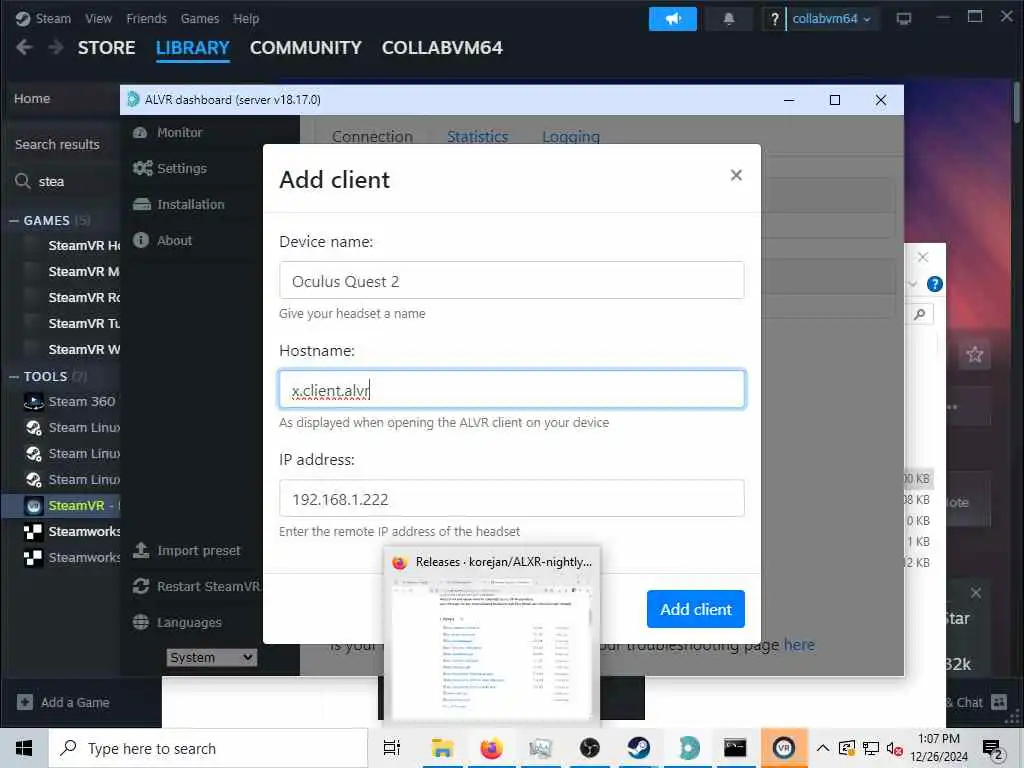Show hidden system tray icons
Image resolution: width=1024 pixels, height=768 pixels.
click(x=823, y=748)
